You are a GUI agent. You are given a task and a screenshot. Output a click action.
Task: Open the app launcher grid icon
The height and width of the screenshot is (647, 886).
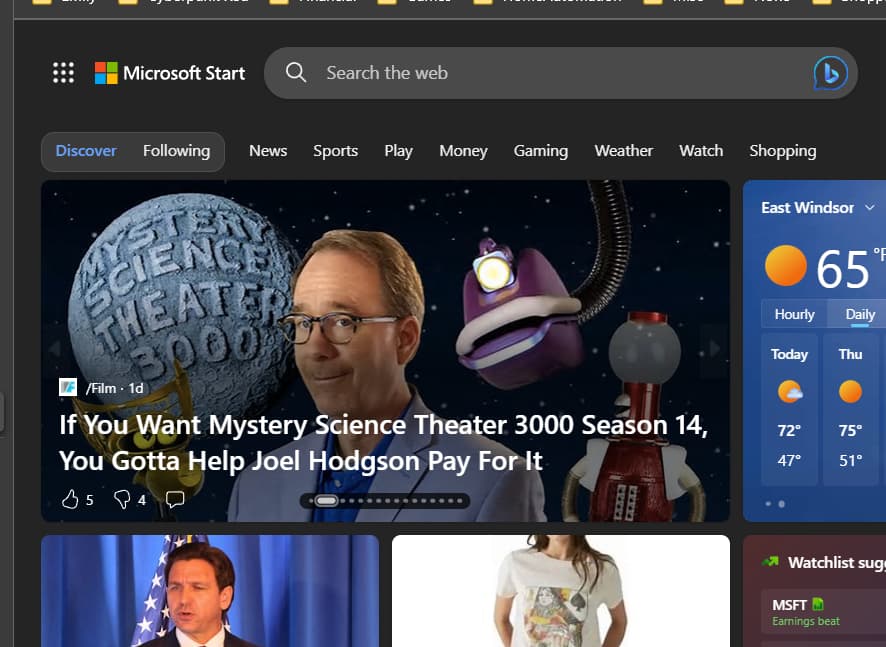coord(63,73)
